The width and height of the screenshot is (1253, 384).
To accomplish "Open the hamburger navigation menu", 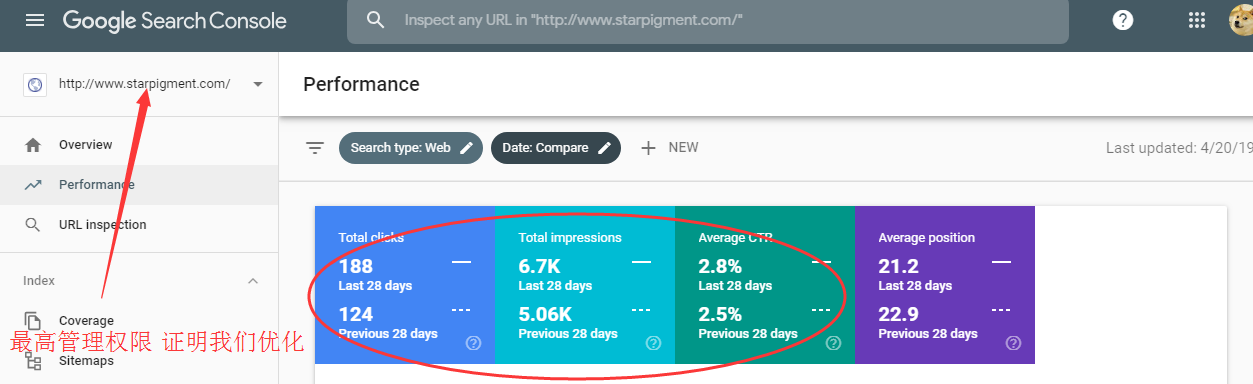I will [x=35, y=20].
